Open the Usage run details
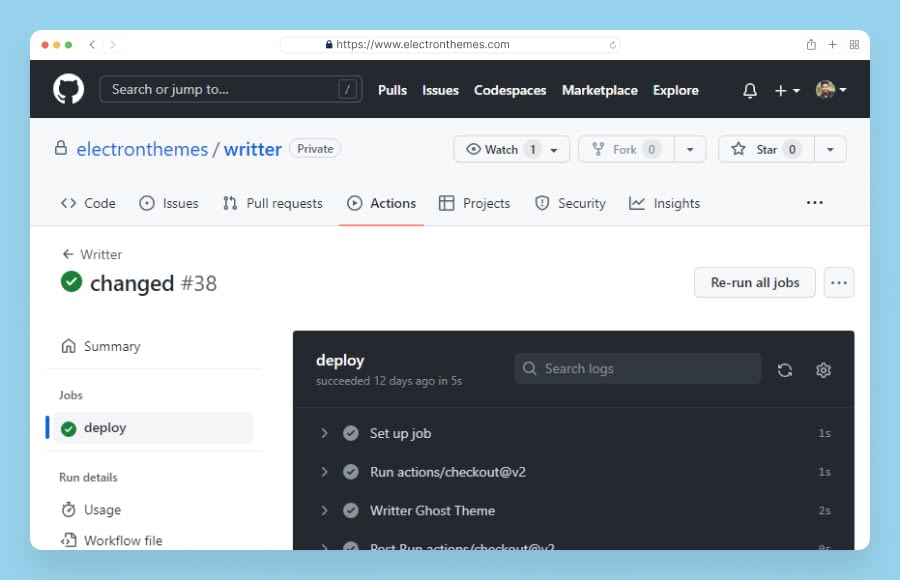900x580 pixels. tap(91, 510)
